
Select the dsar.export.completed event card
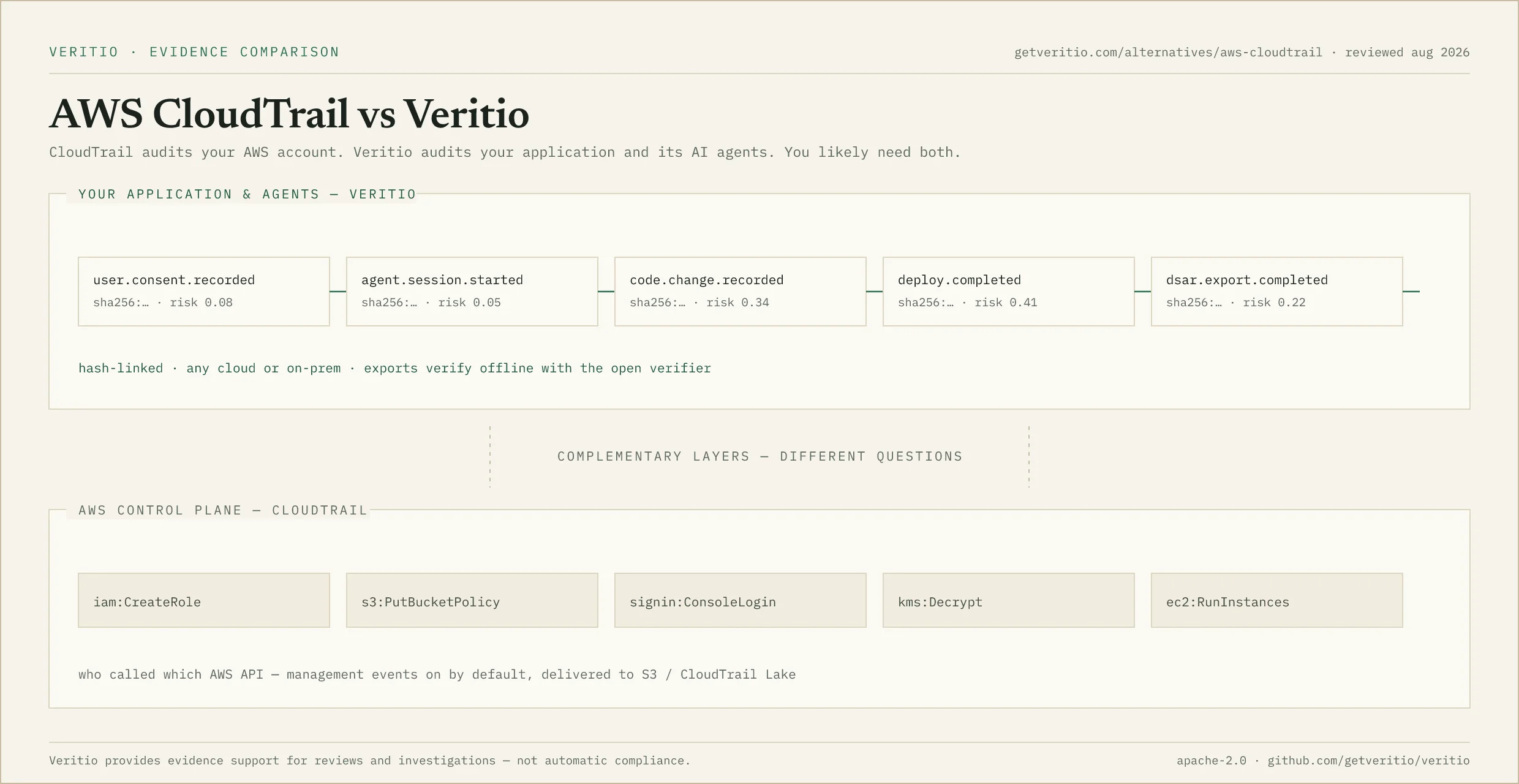tap(1277, 292)
